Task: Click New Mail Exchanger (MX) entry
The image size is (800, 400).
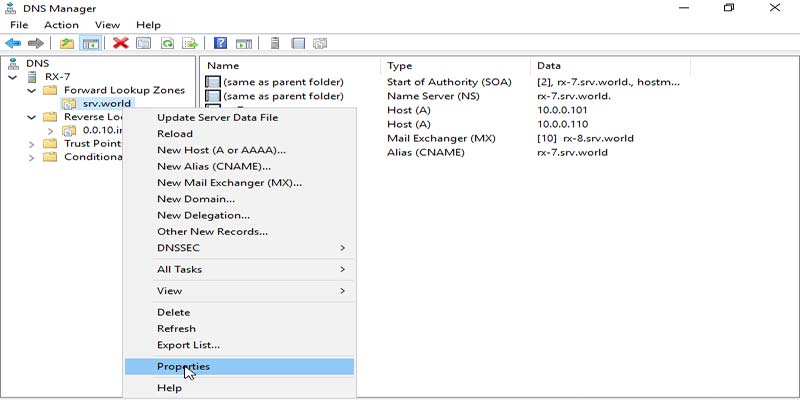Action: coord(229,183)
